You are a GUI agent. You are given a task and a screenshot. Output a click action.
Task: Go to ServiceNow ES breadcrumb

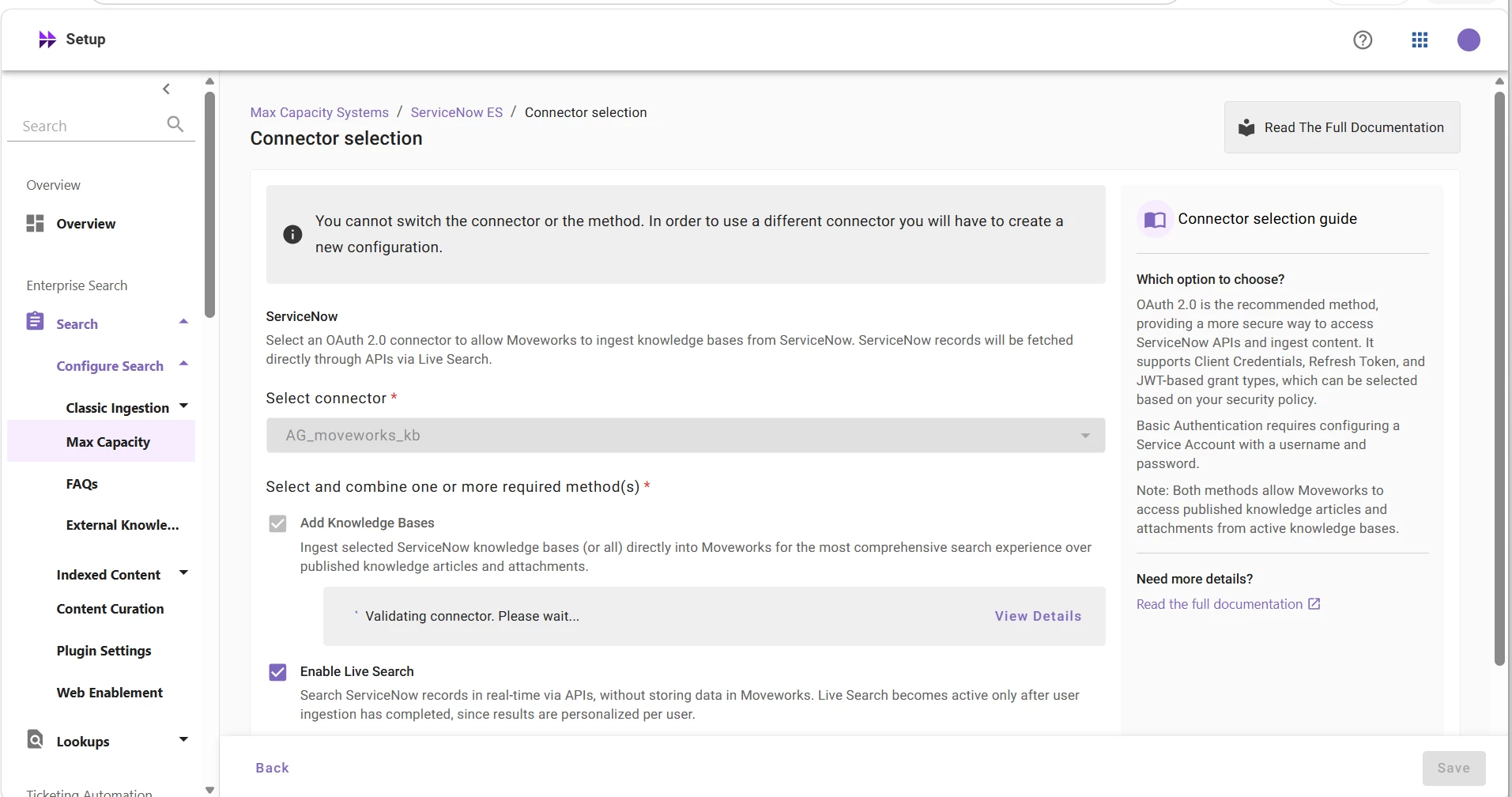456,112
